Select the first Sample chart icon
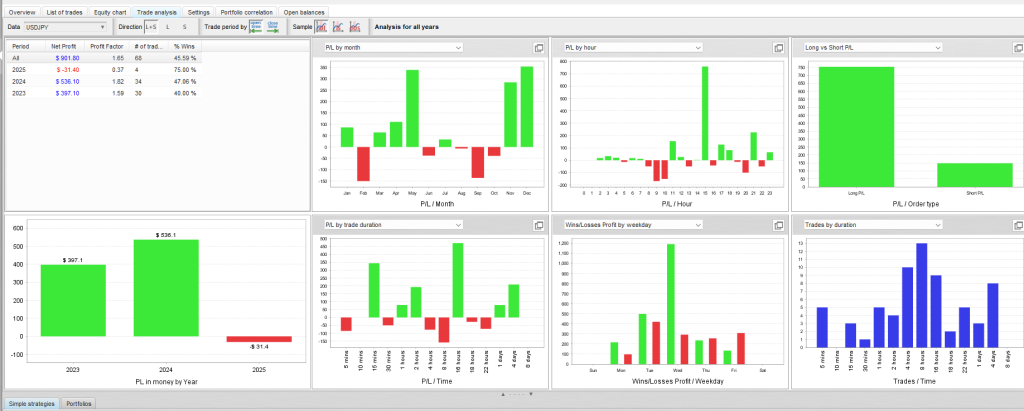 click(321, 26)
